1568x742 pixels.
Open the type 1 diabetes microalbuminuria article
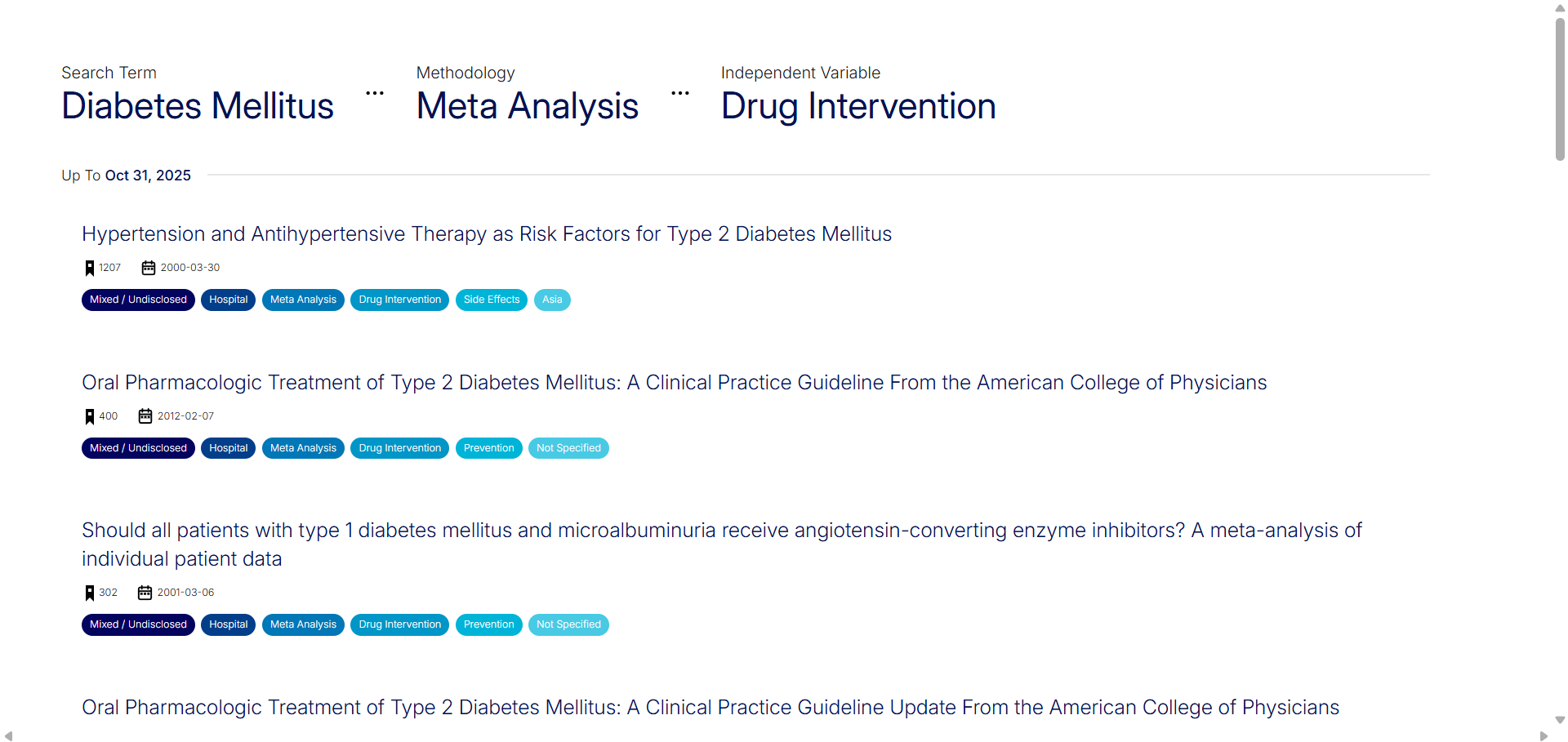[721, 531]
